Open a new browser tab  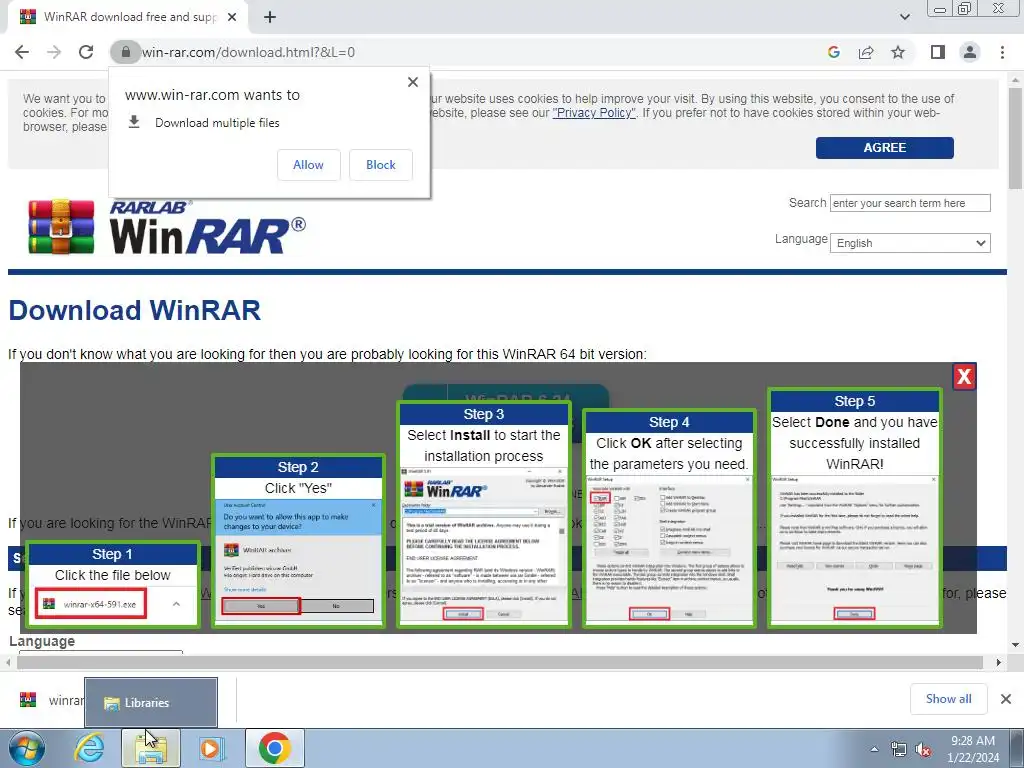tap(270, 17)
